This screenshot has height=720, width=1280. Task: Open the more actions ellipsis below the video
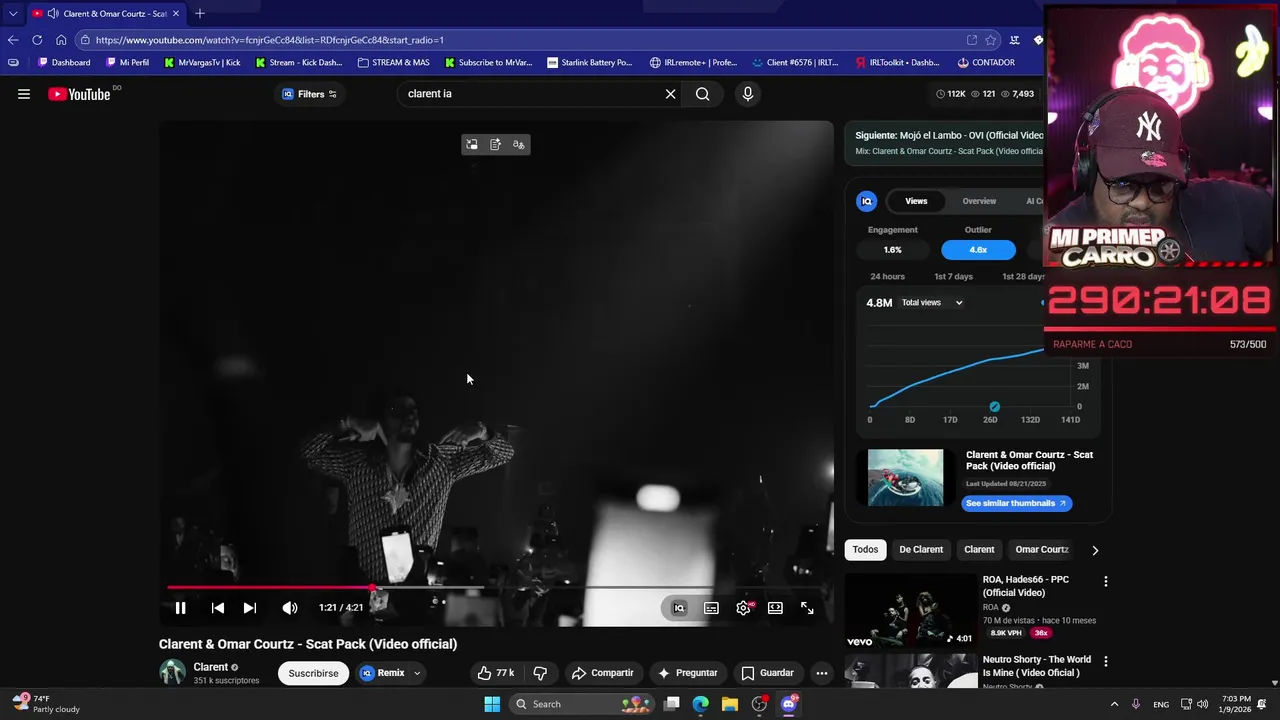point(821,673)
